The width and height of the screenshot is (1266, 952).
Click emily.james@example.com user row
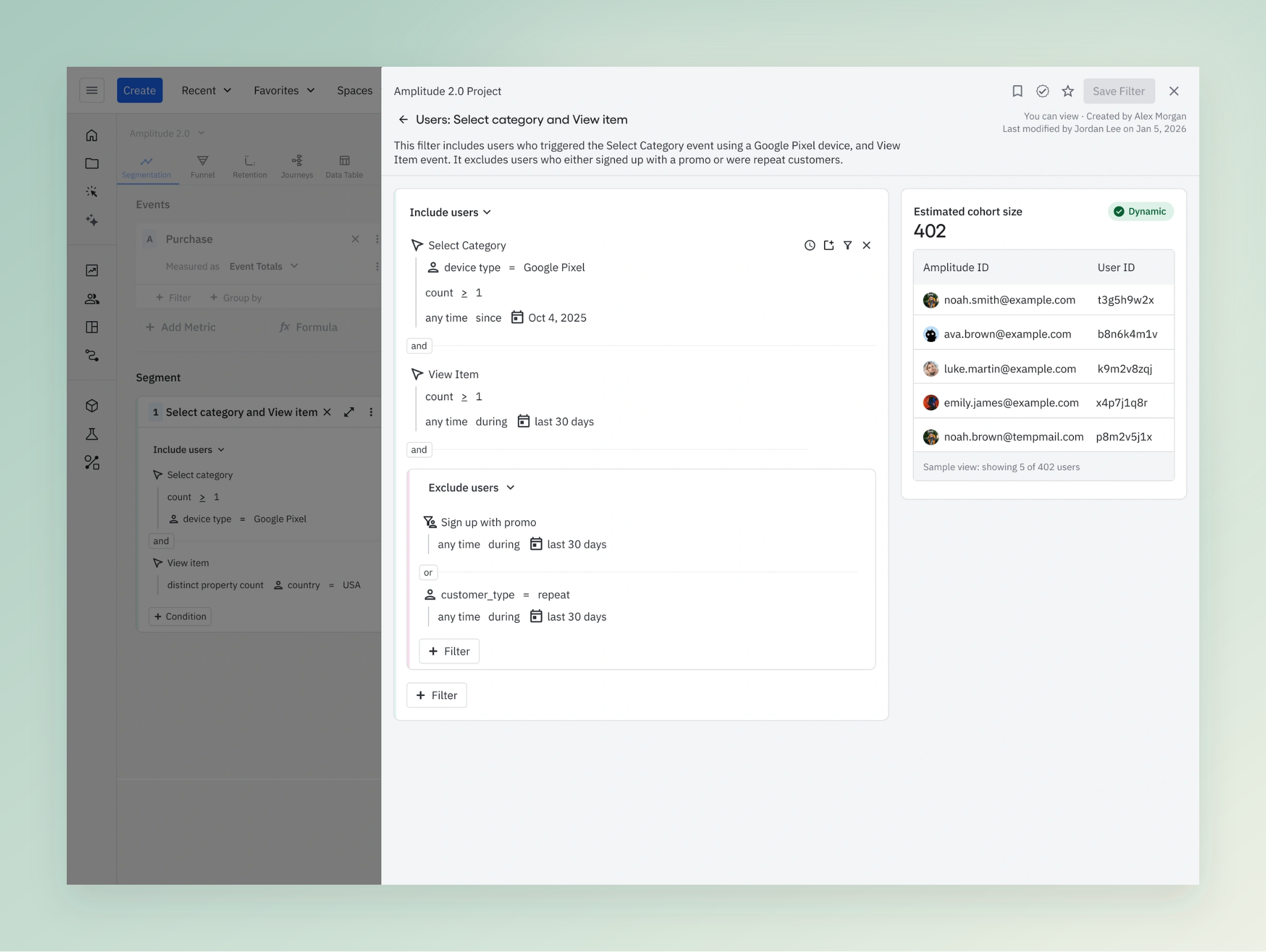coord(1043,403)
